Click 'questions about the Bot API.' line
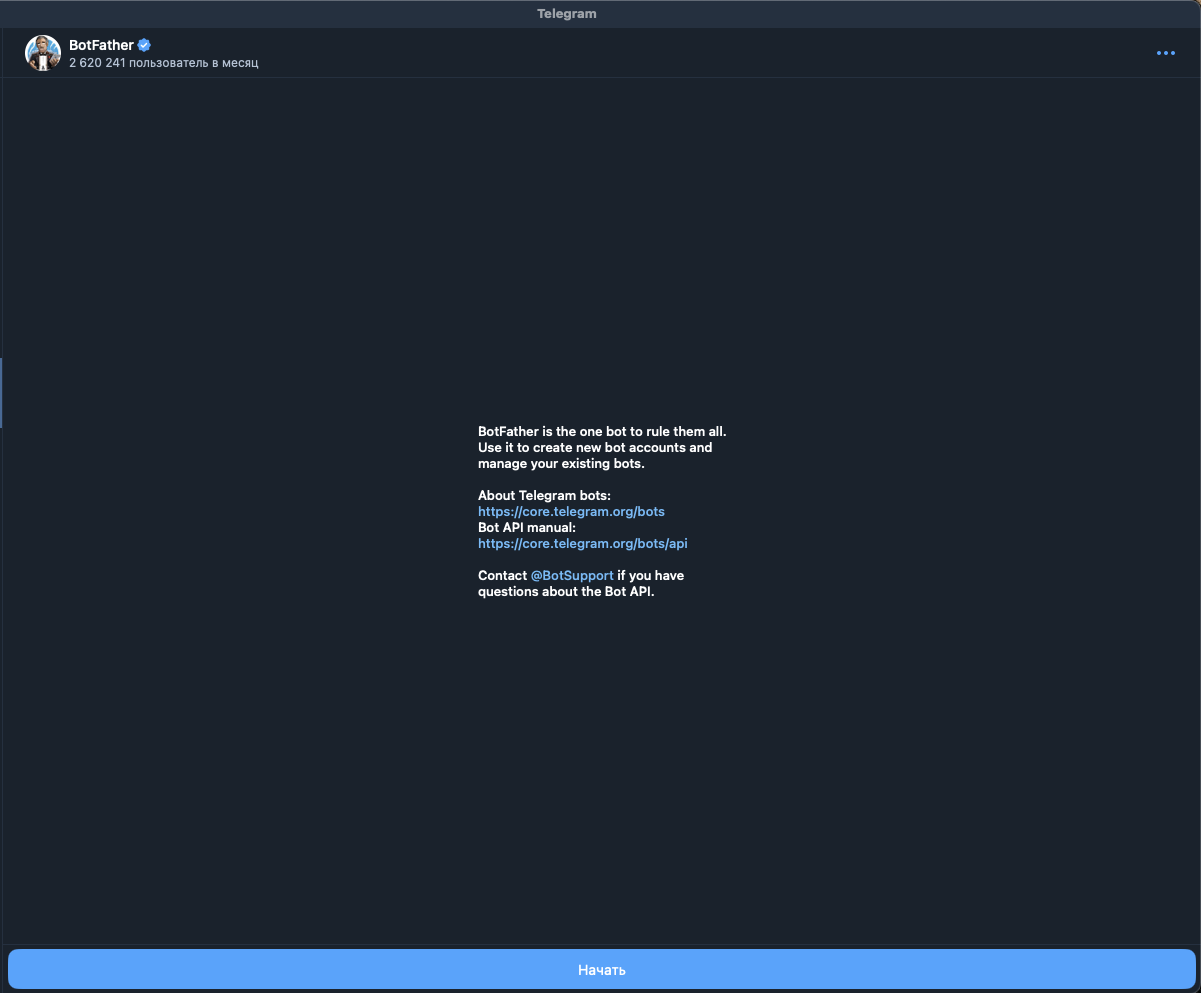 (x=566, y=591)
